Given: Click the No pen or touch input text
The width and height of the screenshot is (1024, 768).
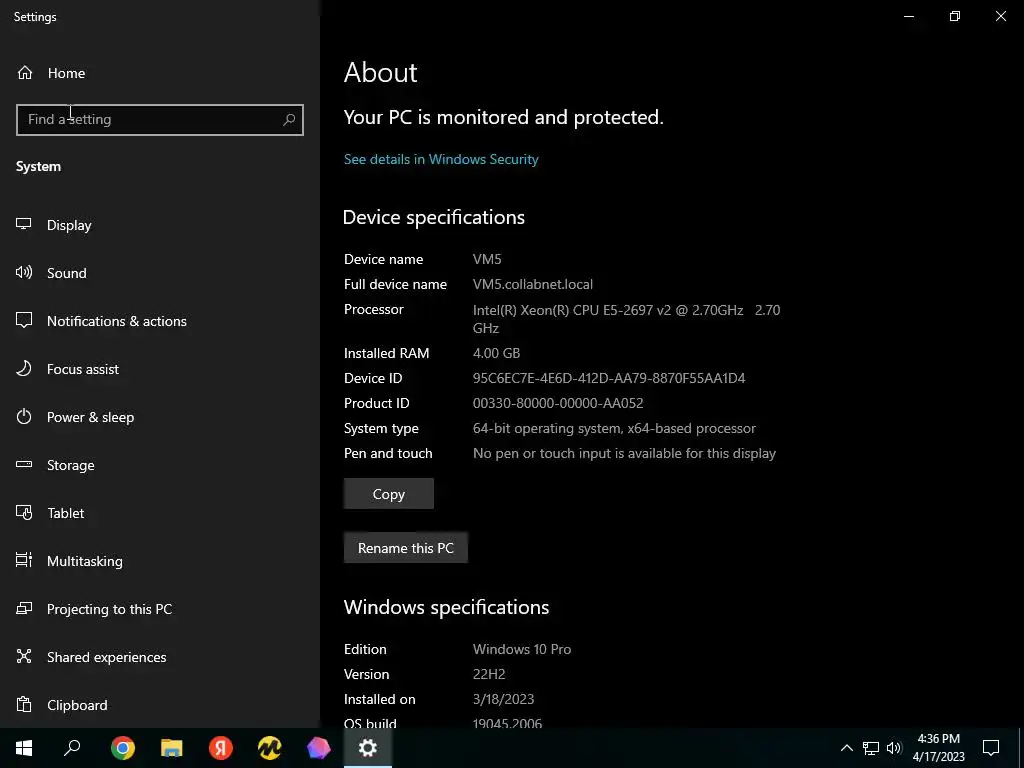Looking at the screenshot, I should click(x=624, y=453).
